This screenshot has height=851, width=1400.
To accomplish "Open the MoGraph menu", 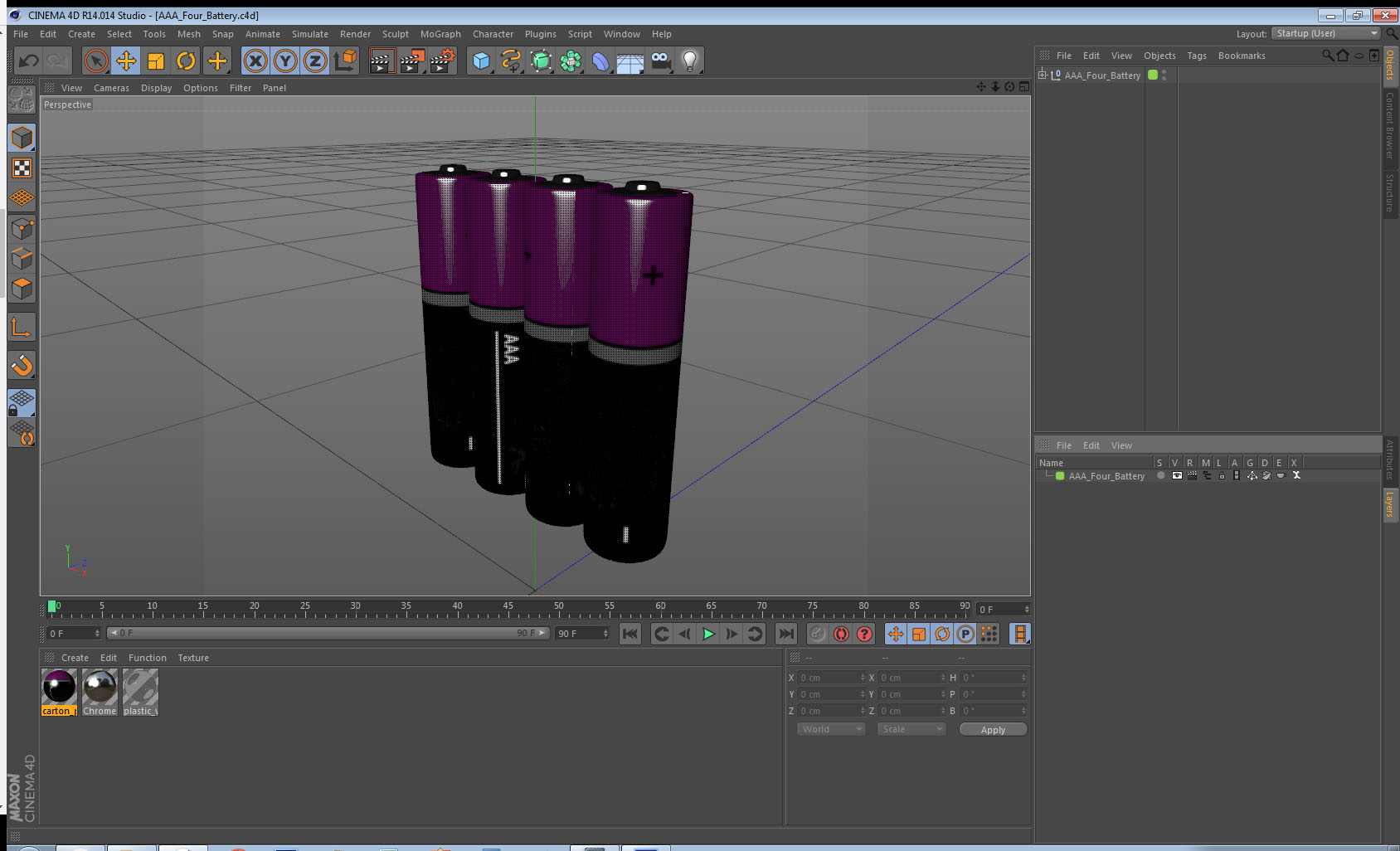I will pyautogui.click(x=440, y=34).
